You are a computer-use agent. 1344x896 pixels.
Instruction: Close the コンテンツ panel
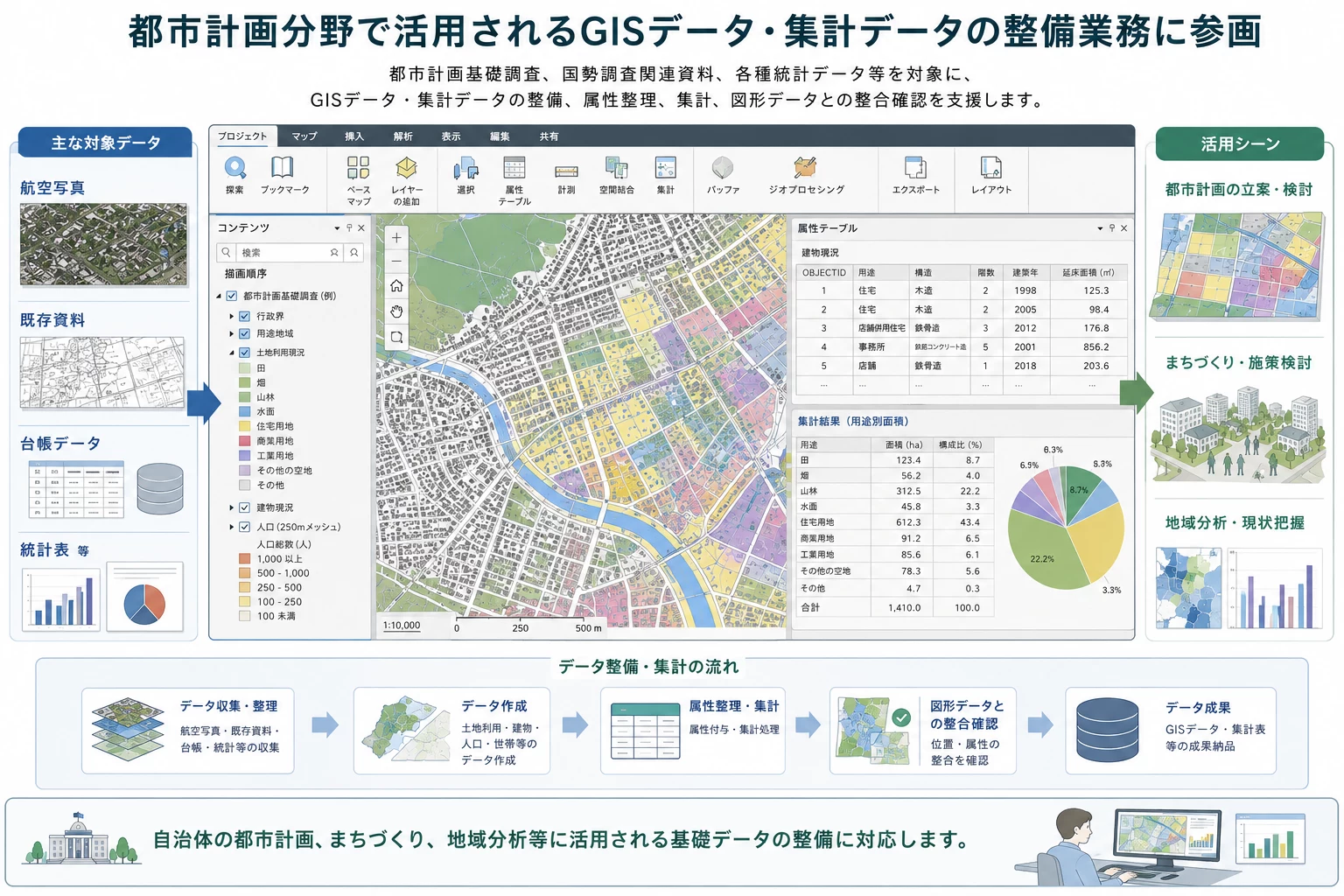pyautogui.click(x=360, y=227)
